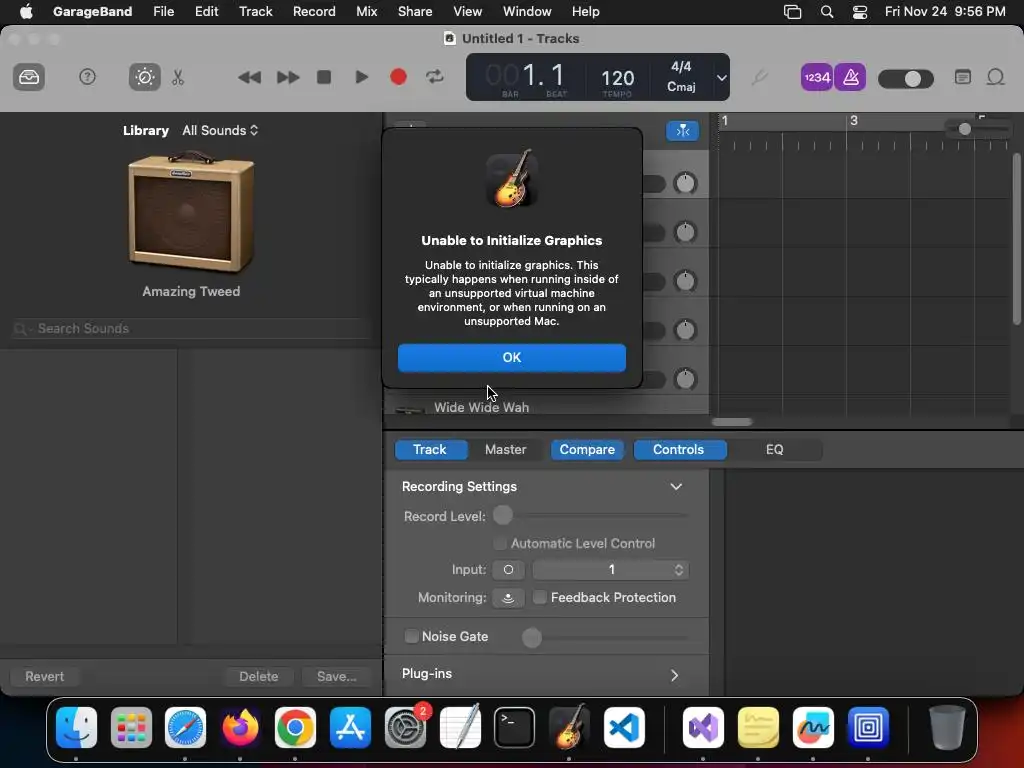The height and width of the screenshot is (768, 1024).
Task: Click the Amazing Tweed amp thumbnail
Action: point(191,211)
